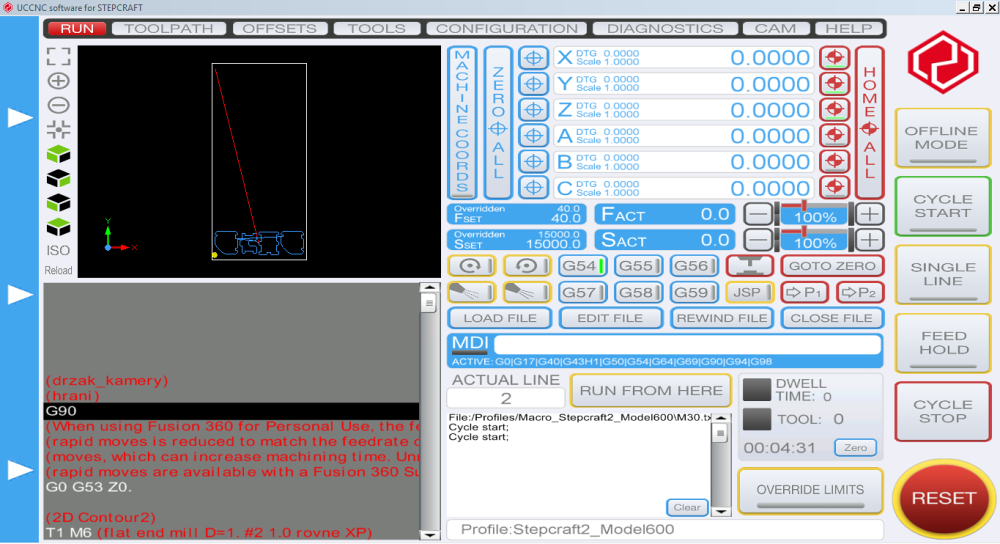Fit toolpath view to full extents
The image size is (1000, 544).
point(58,57)
